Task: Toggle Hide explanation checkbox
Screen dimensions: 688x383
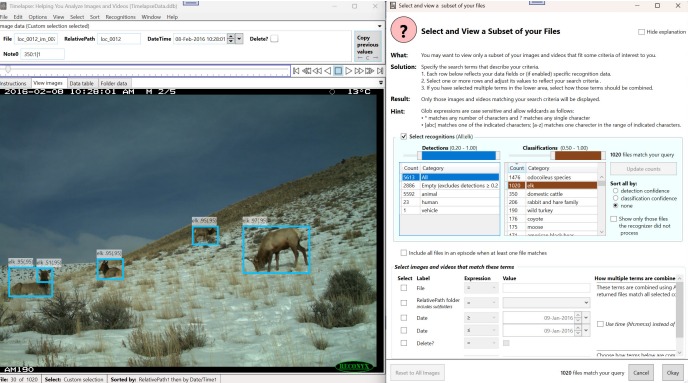Action: 641,32
